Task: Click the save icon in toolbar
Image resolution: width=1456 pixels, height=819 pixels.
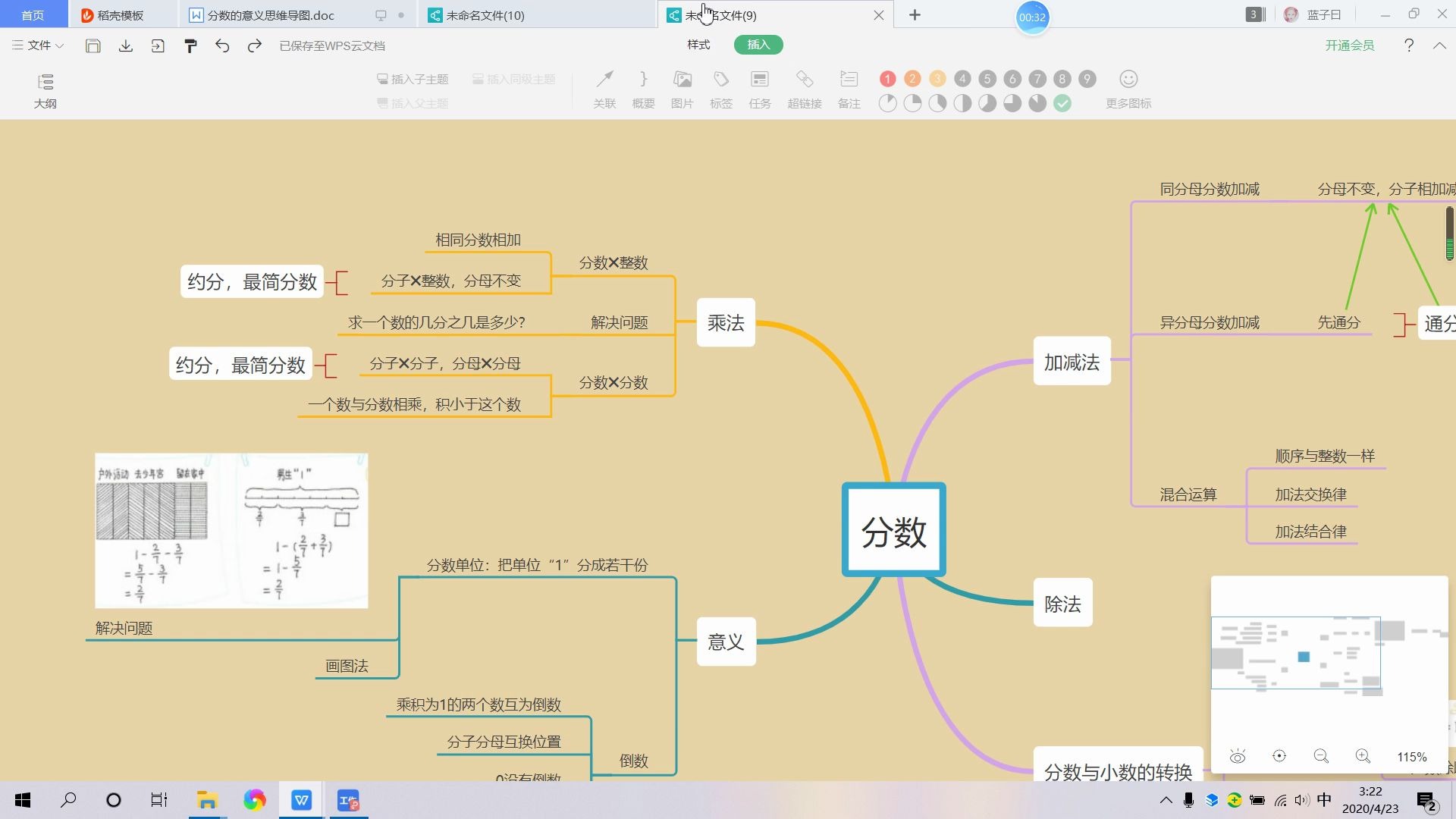Action: (x=93, y=45)
